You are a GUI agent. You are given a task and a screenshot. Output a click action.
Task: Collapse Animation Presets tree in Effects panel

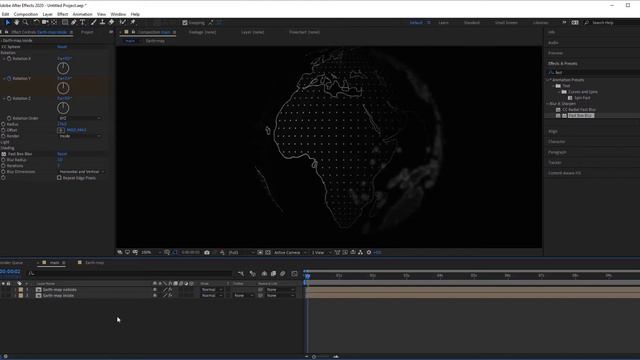tap(549, 80)
